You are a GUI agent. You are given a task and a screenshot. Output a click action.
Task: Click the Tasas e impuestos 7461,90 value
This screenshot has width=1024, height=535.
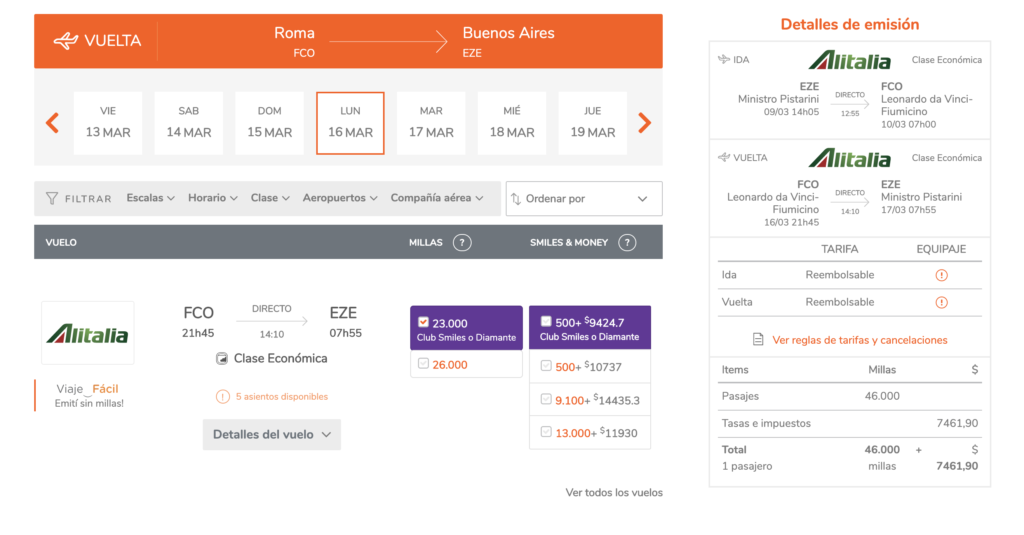click(957, 423)
